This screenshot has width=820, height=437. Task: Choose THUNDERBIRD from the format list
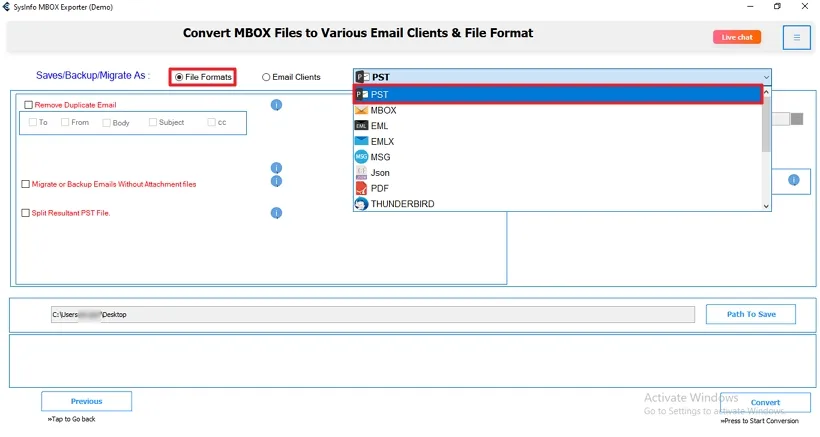point(557,204)
